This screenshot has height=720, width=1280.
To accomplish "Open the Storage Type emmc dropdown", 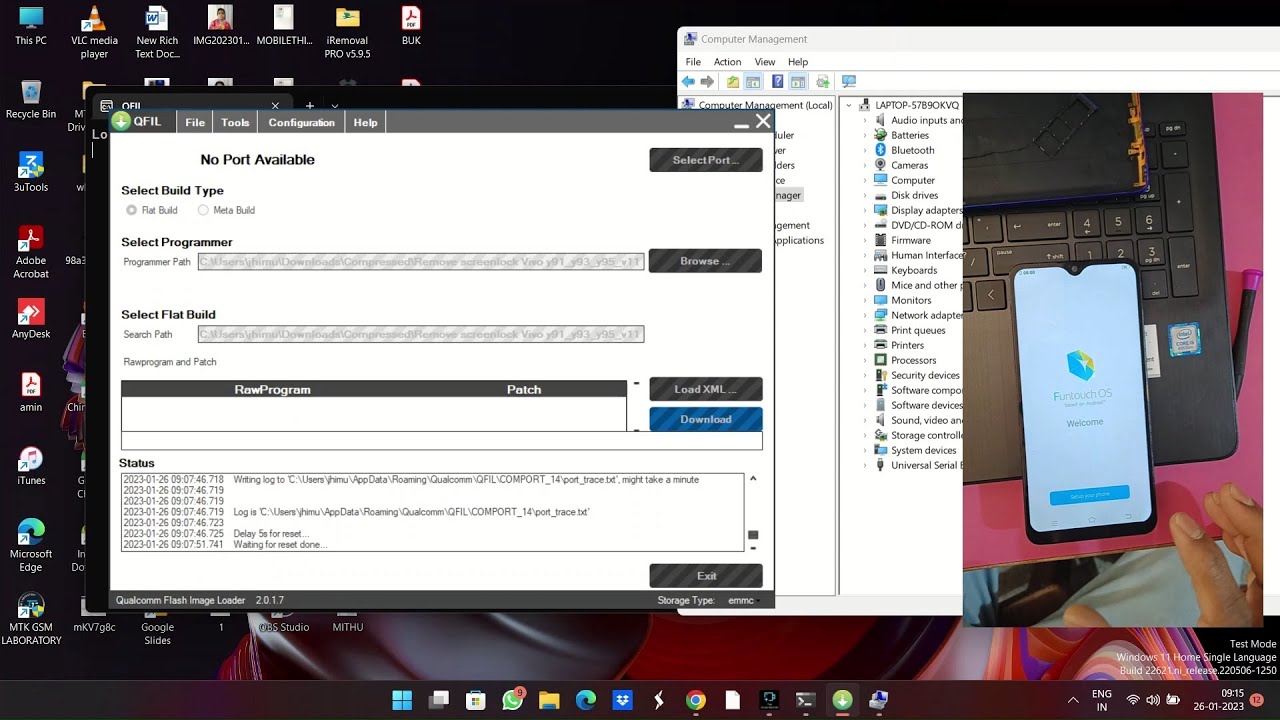I will [x=743, y=600].
